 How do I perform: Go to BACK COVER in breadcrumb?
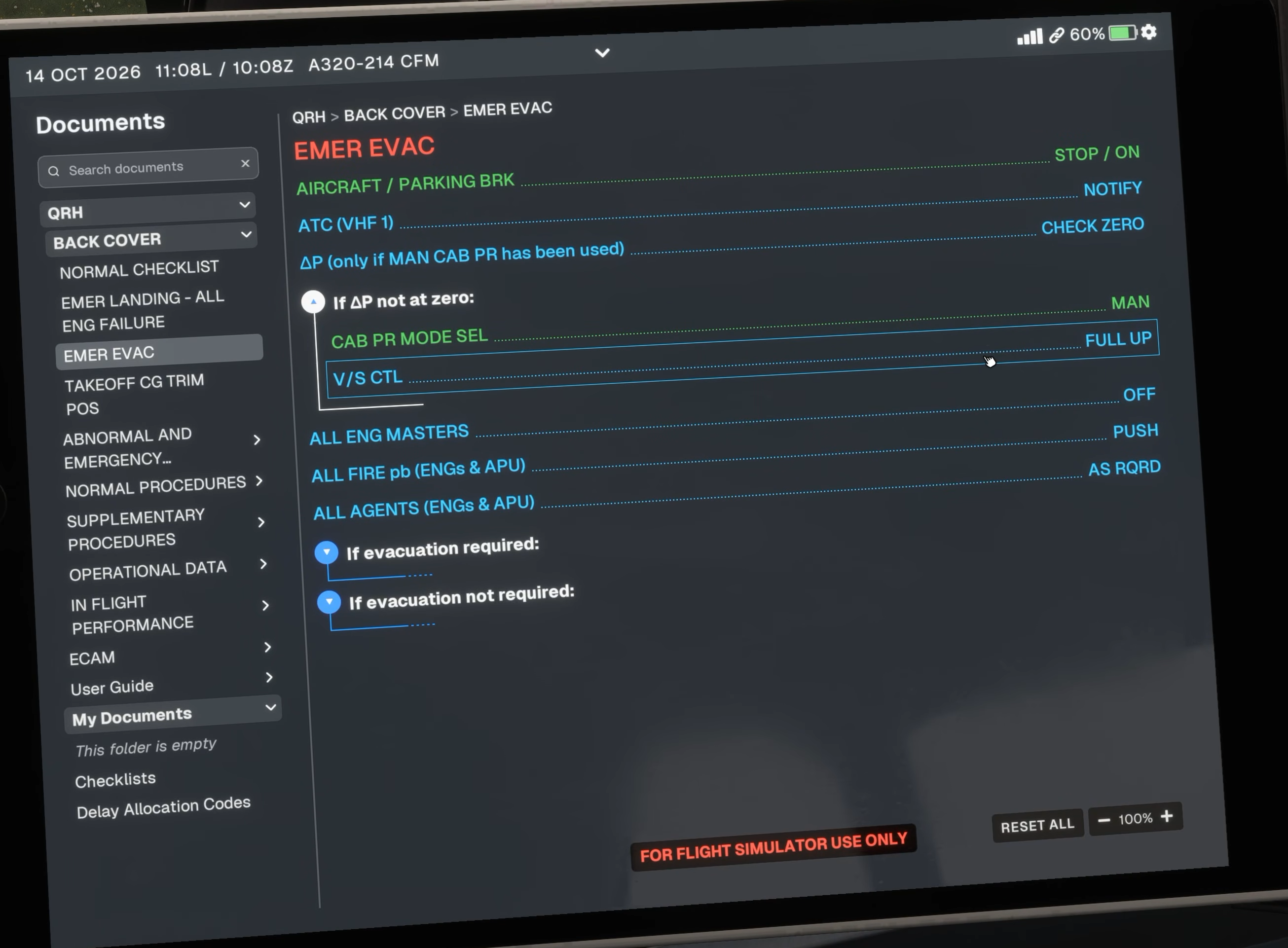tap(395, 113)
